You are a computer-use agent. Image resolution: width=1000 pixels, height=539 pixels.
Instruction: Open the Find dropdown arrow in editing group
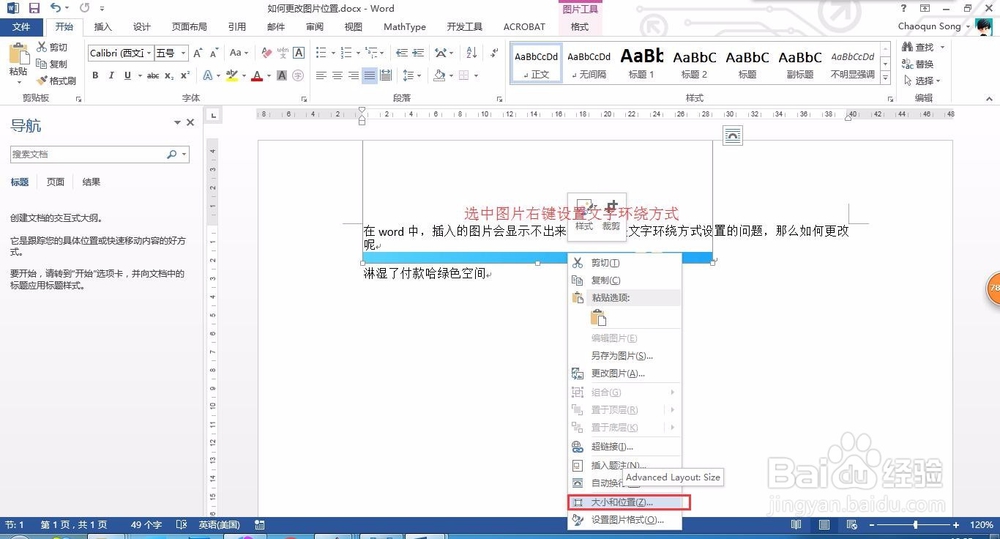pos(943,47)
